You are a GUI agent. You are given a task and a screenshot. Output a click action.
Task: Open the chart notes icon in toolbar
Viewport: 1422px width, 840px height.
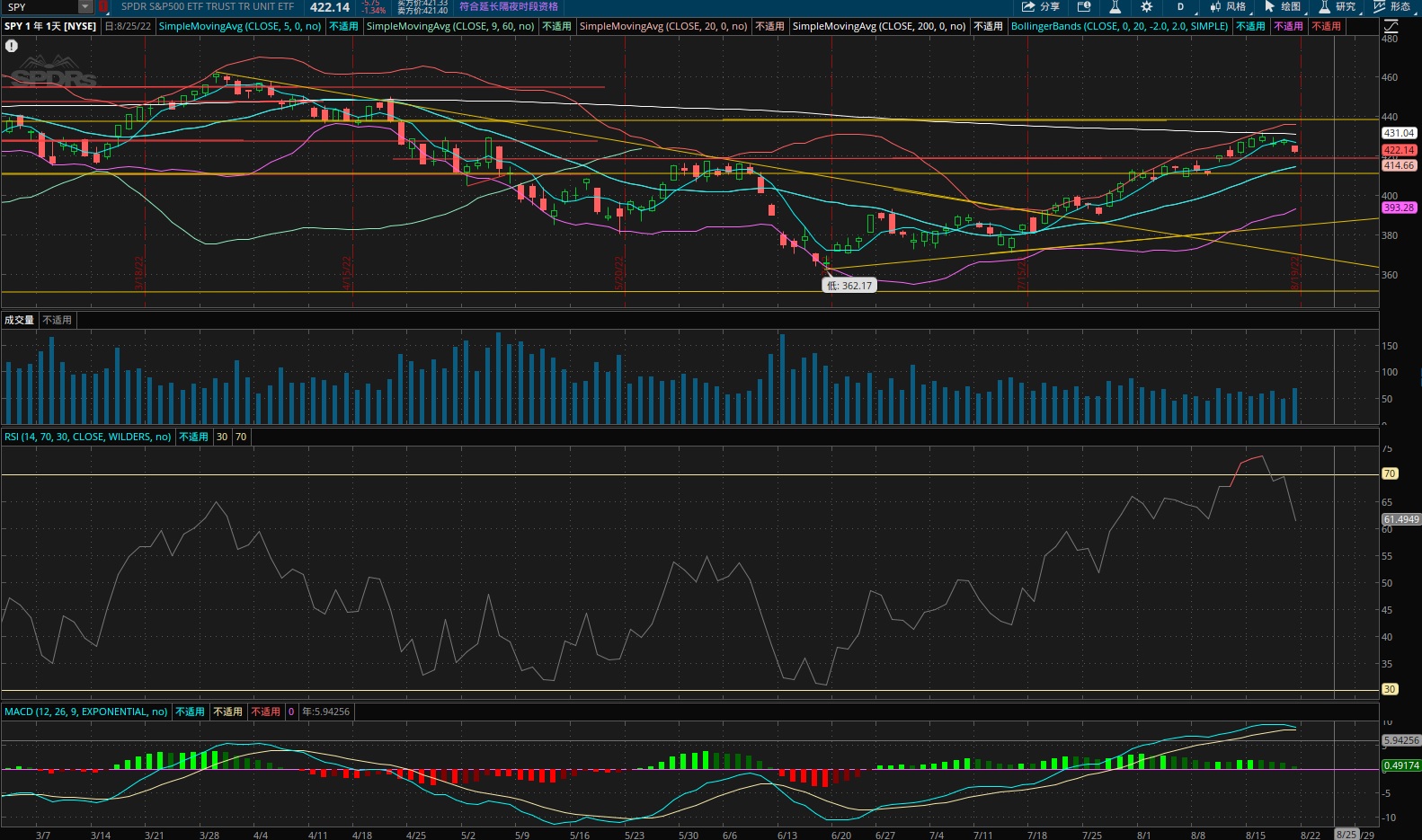[x=1084, y=6]
